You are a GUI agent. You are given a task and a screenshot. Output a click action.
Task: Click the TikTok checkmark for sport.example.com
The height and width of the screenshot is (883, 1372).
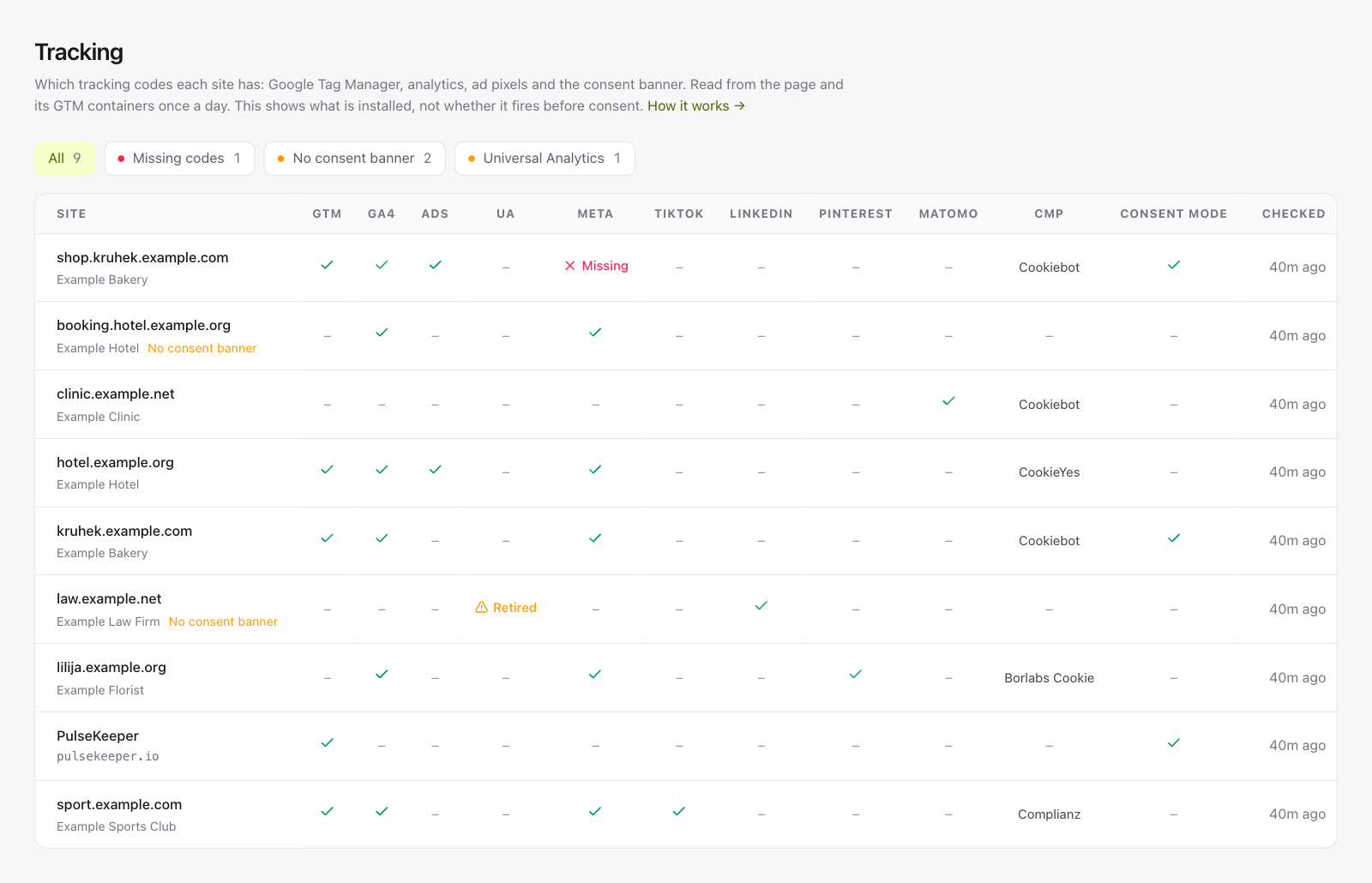coord(679,811)
